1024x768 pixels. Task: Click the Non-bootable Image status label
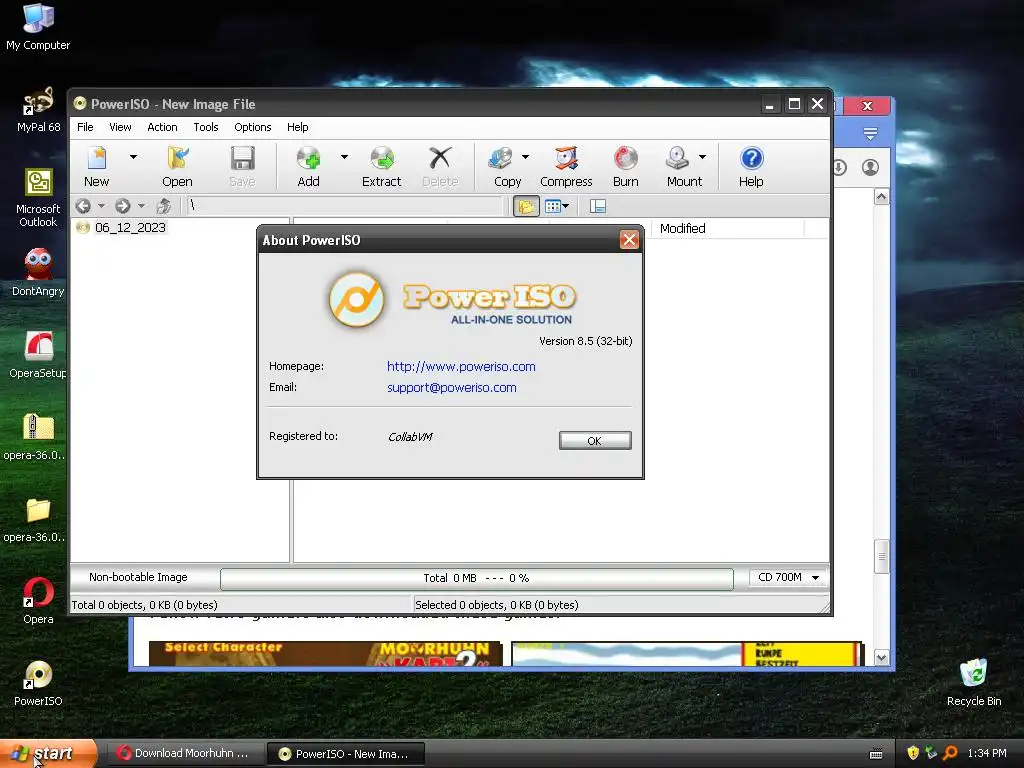138,577
